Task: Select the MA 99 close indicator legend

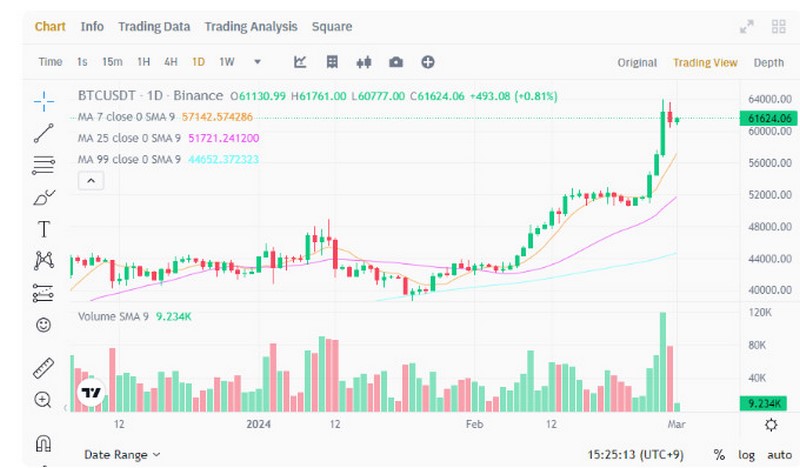Action: [x=168, y=159]
